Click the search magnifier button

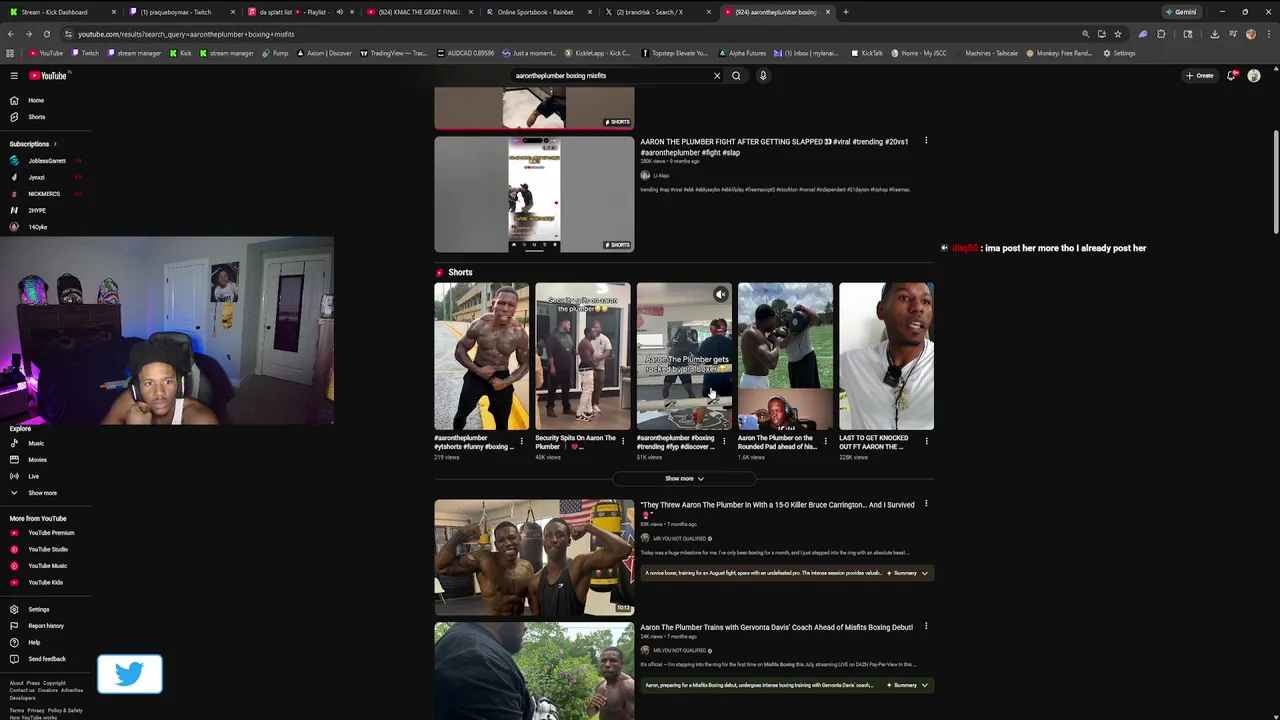tap(736, 76)
